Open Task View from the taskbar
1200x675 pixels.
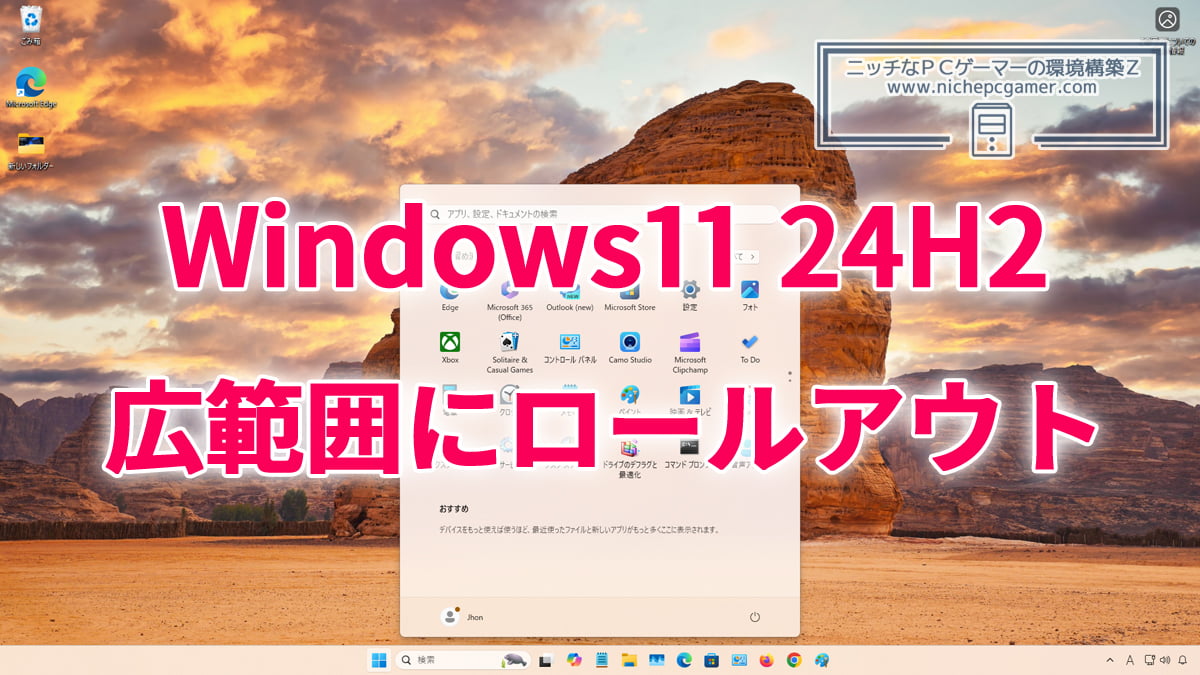tap(546, 660)
